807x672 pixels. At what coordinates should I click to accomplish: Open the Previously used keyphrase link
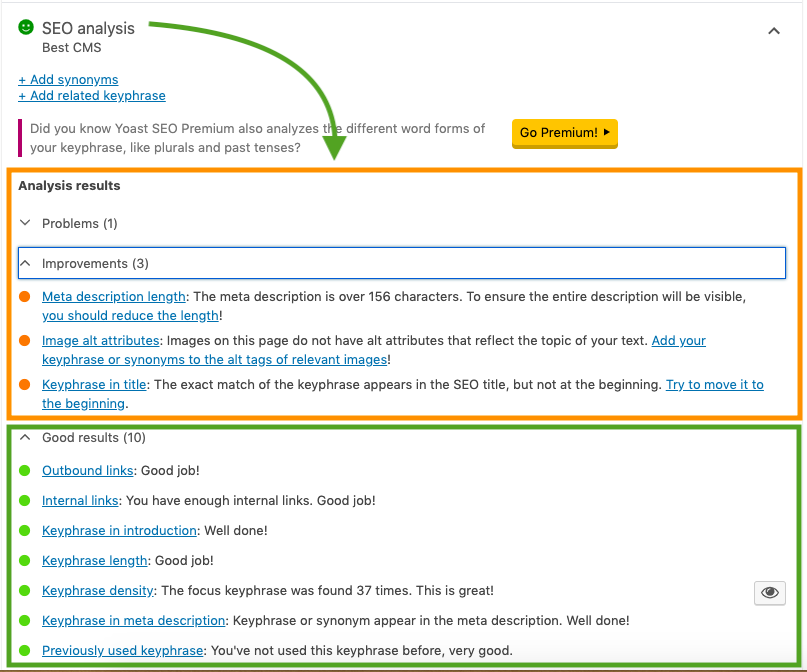coord(122,650)
